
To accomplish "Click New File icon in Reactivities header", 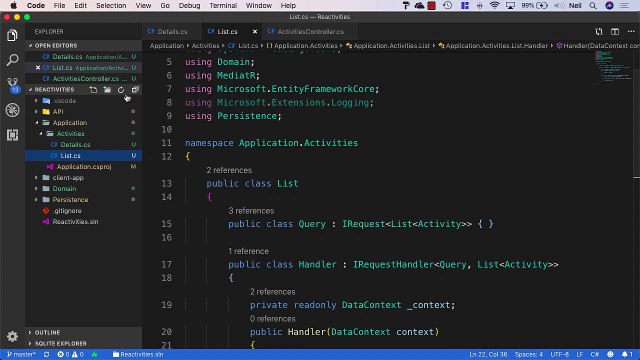I will [93, 89].
